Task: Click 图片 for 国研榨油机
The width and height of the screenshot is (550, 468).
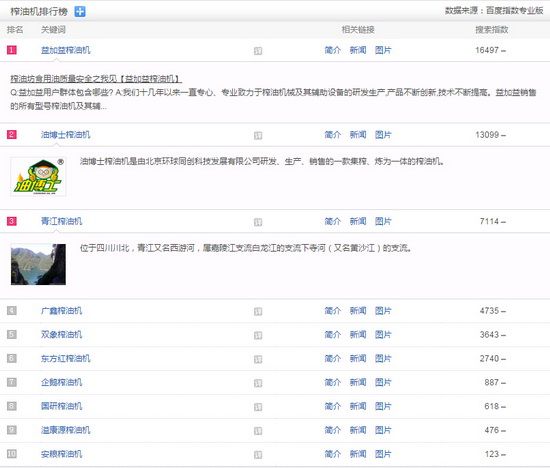Action: 383,406
